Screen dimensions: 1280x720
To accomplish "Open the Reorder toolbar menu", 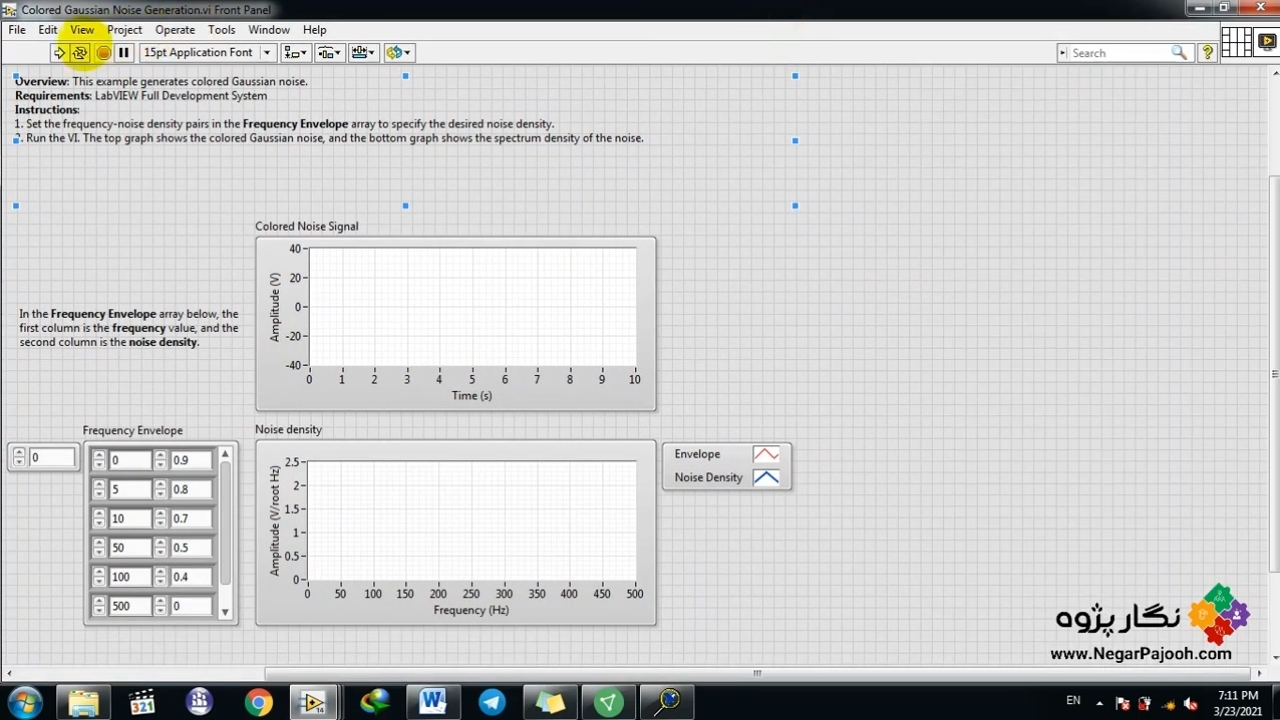I will point(398,53).
